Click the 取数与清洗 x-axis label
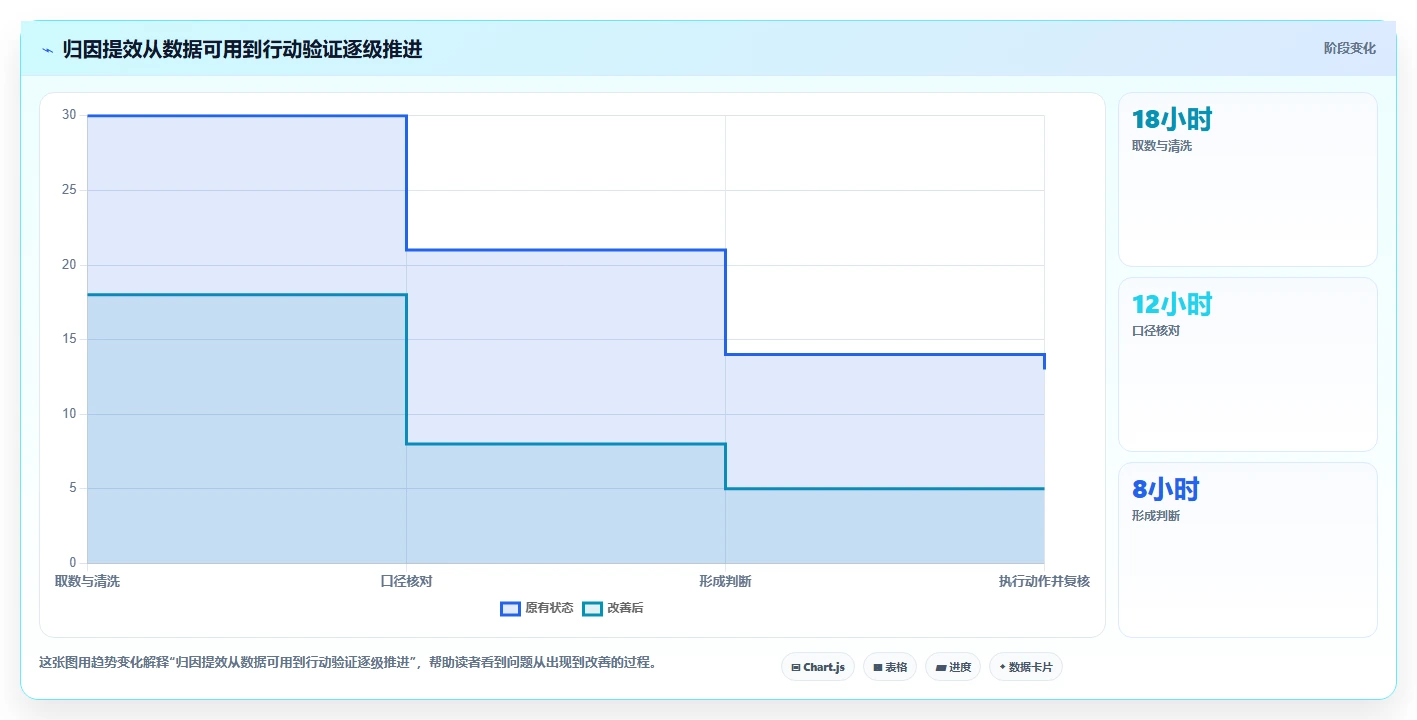Screen dimensions: 1417x720 click(87, 581)
